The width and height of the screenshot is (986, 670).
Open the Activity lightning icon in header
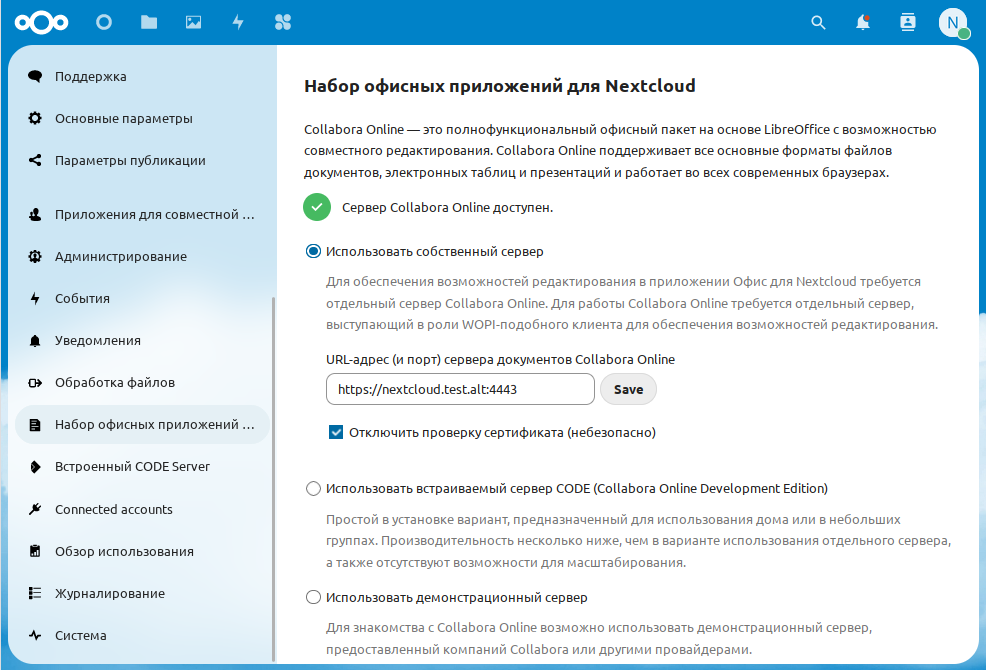pos(238,23)
